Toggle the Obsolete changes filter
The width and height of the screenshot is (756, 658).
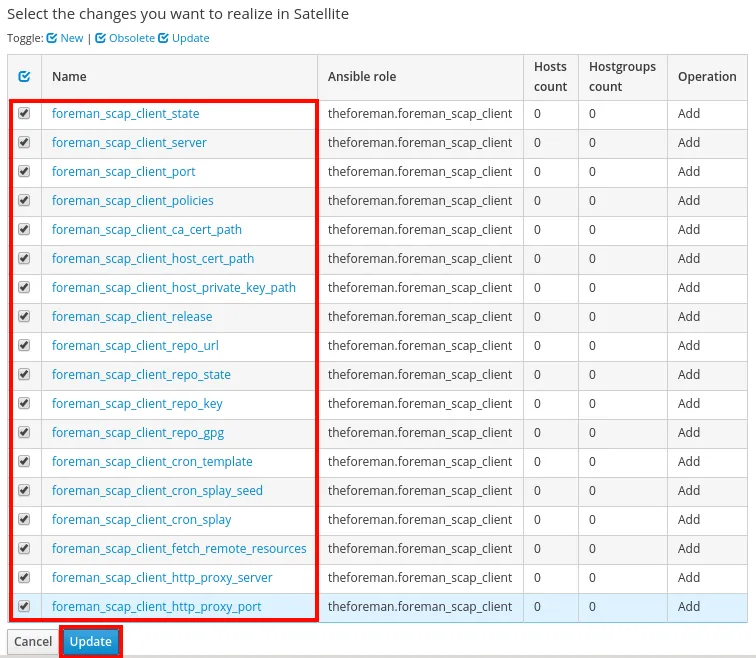125,38
